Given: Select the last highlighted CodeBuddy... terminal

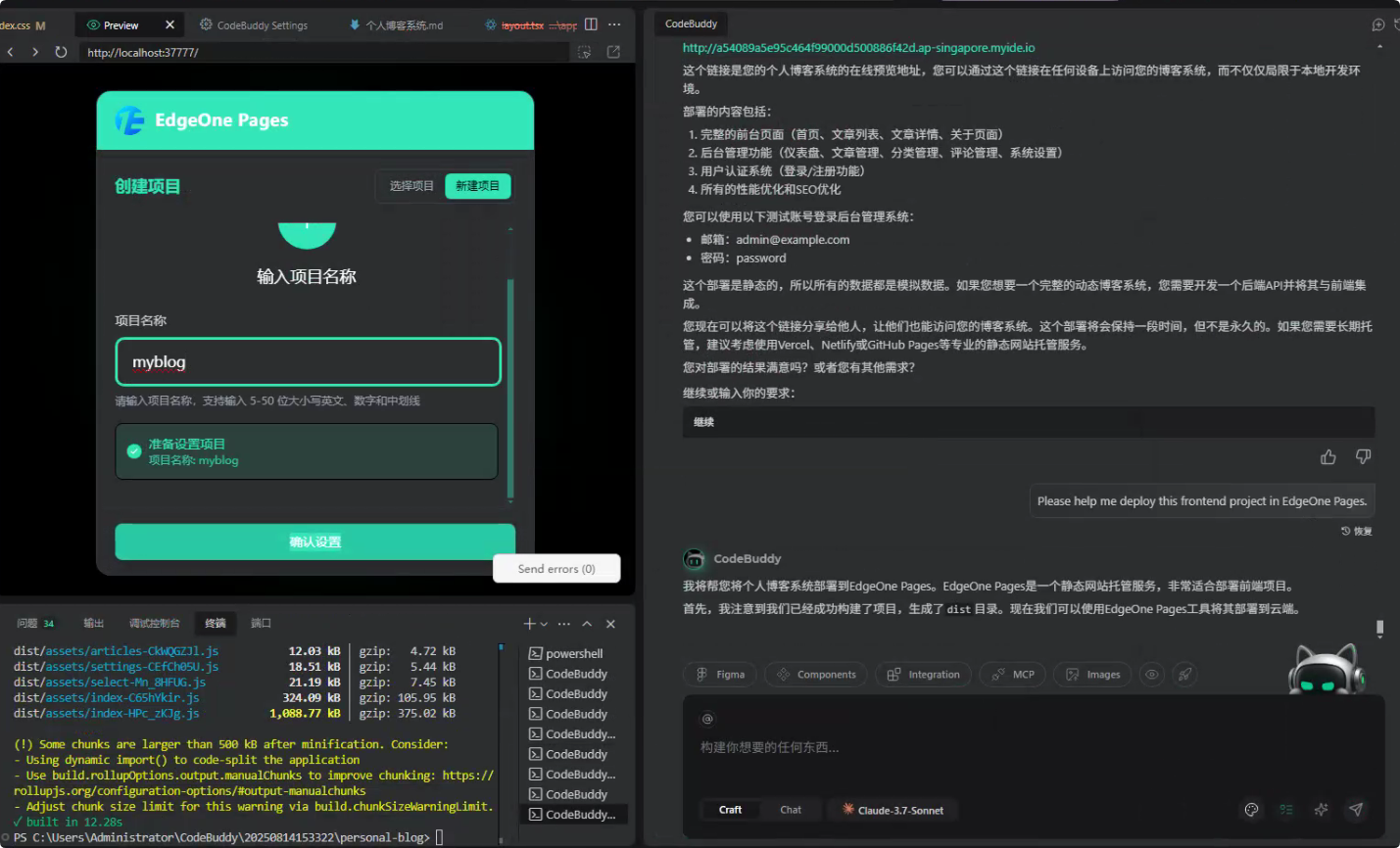Looking at the screenshot, I should tap(573, 815).
